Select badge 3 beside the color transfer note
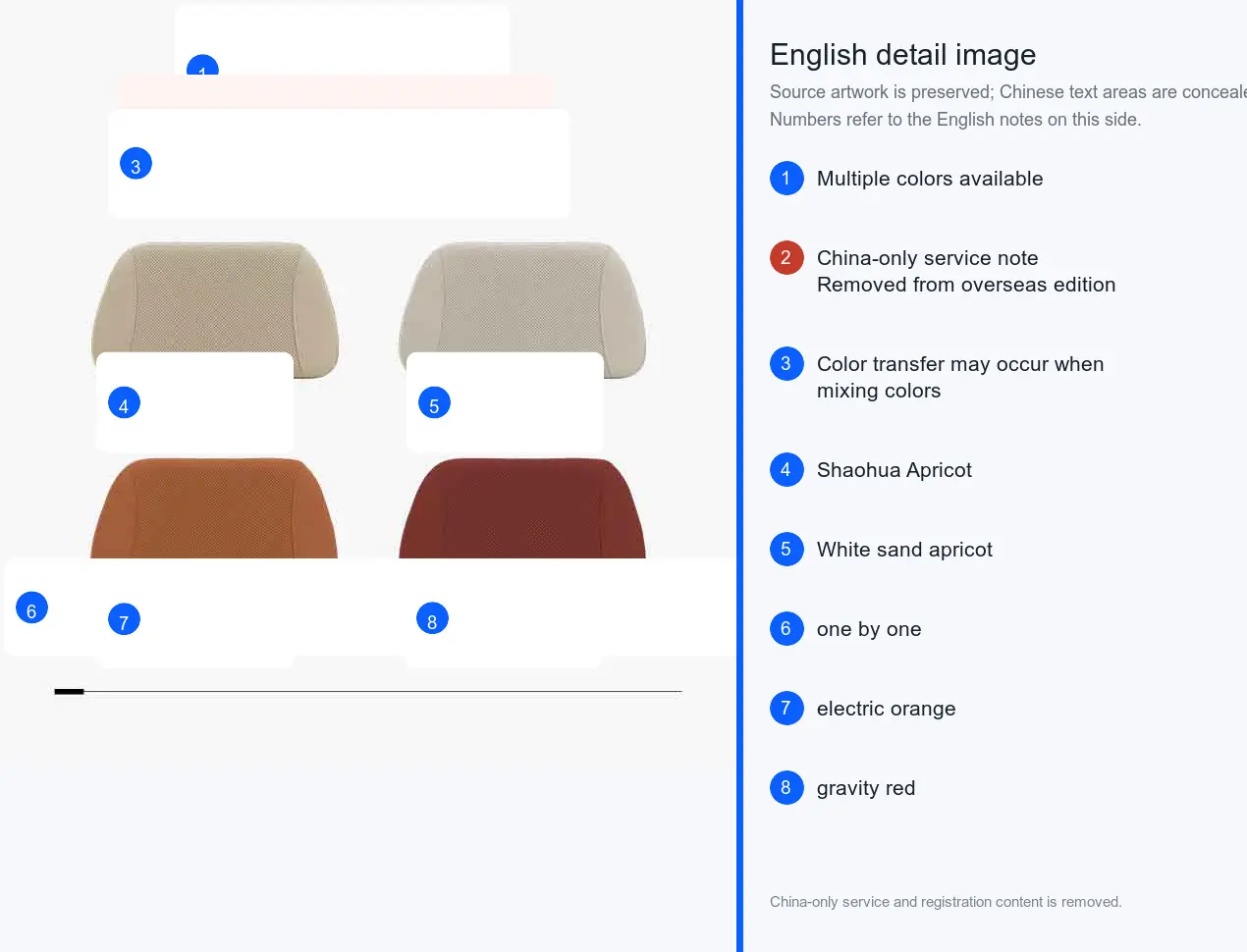Viewport: 1247px width, 952px height. coord(786,363)
